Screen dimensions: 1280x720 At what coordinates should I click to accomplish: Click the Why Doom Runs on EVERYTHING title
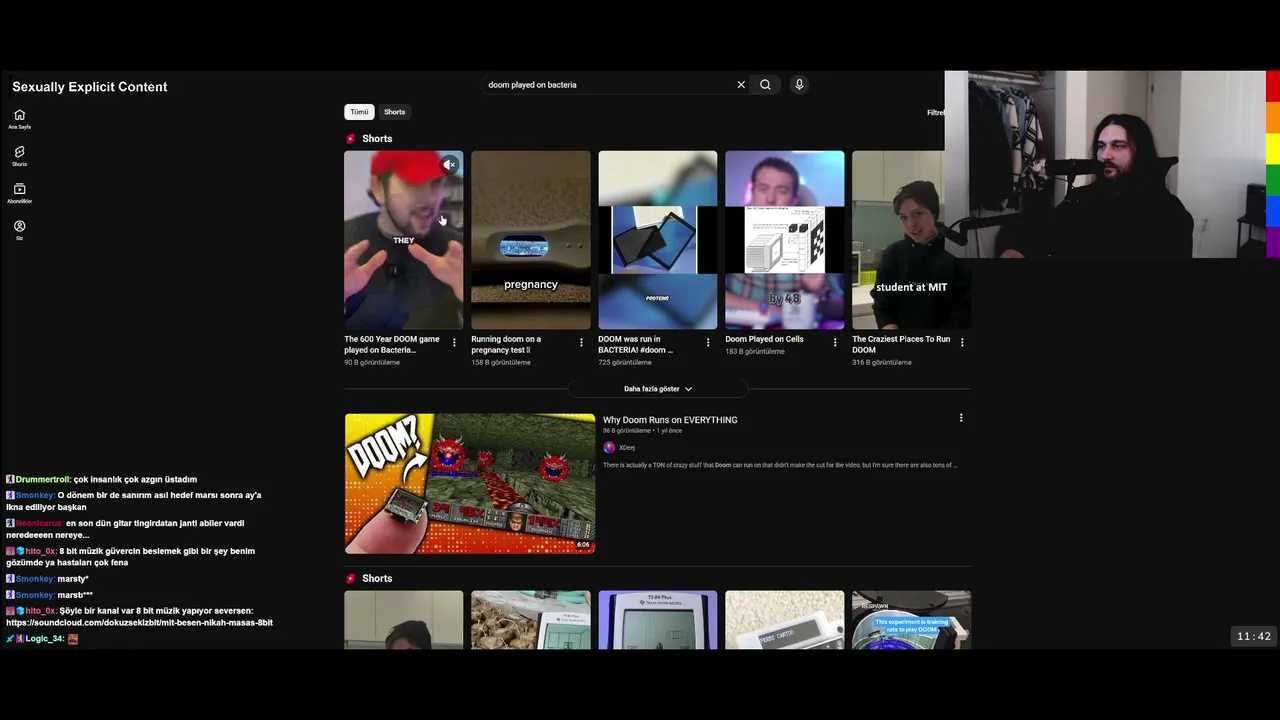(x=670, y=420)
